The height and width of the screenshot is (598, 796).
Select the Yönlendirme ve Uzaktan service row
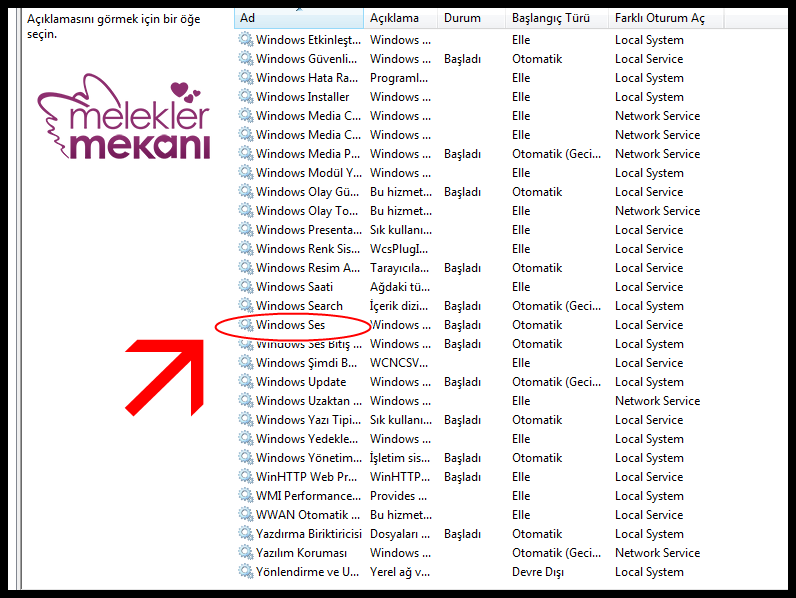[x=307, y=572]
